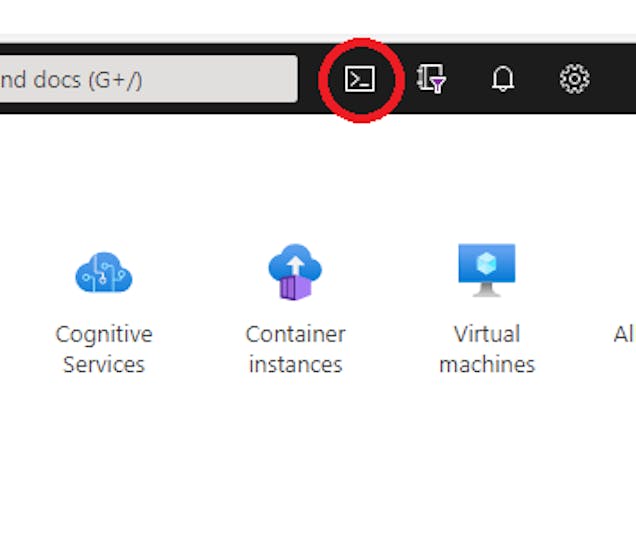Image resolution: width=636 pixels, height=555 pixels.
Task: Click header gap between search box and Cloud Shell
Action: (x=310, y=79)
